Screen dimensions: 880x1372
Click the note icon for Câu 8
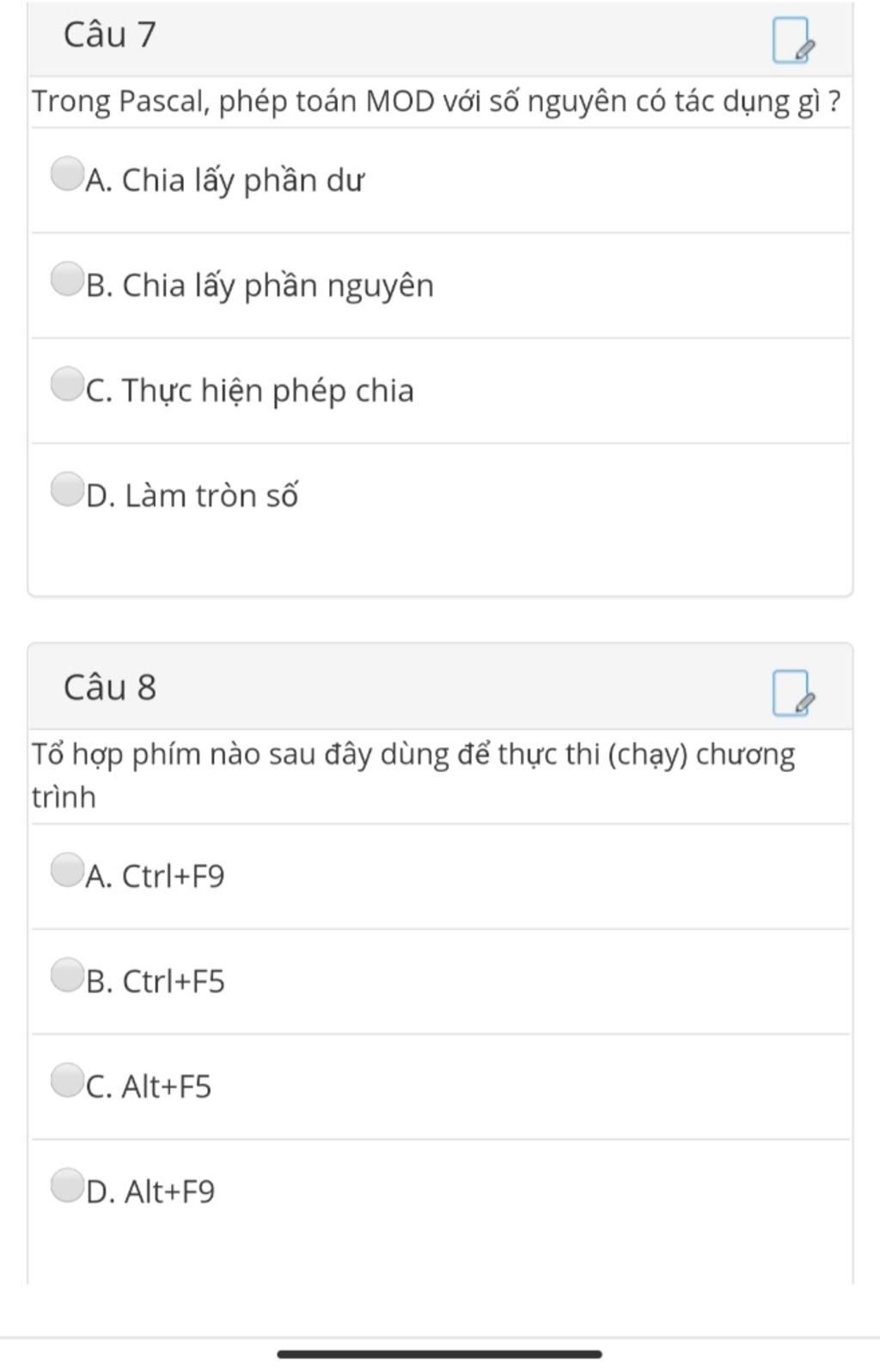(792, 693)
